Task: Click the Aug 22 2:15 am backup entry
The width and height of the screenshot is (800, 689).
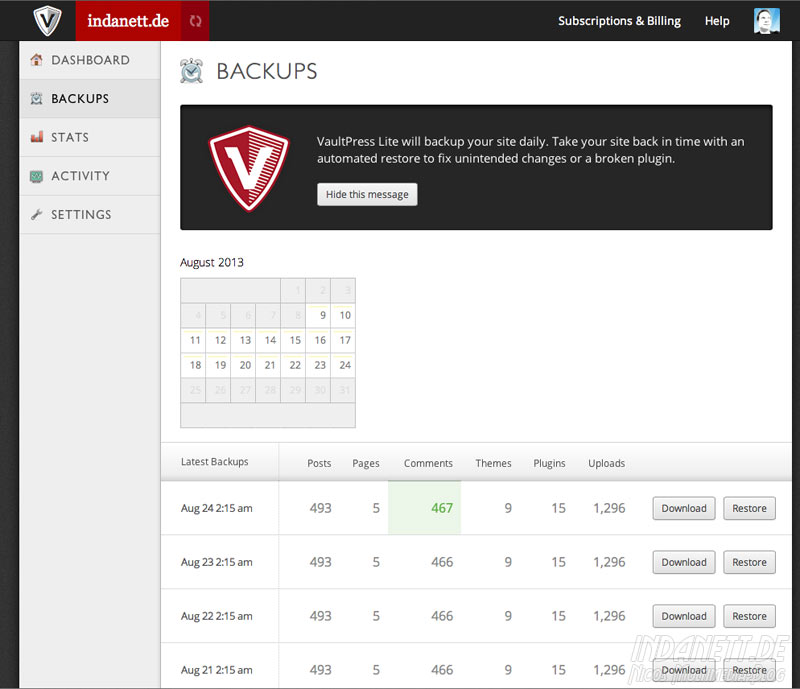Action: click(x=216, y=617)
